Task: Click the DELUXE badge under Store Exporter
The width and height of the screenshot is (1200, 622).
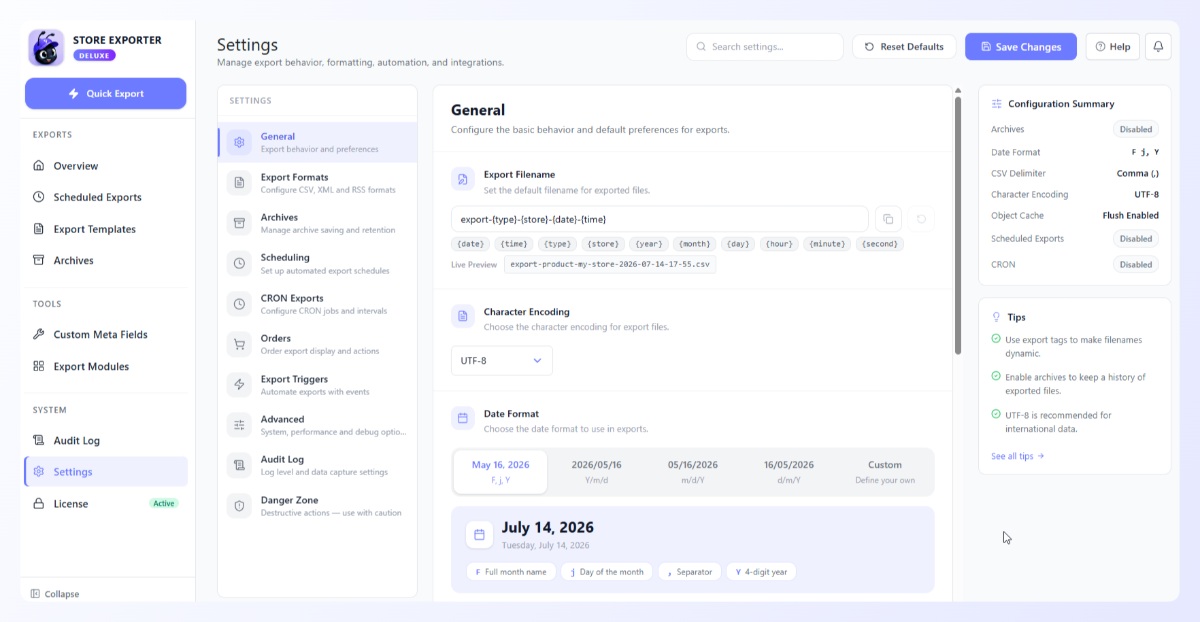Action: 94,56
